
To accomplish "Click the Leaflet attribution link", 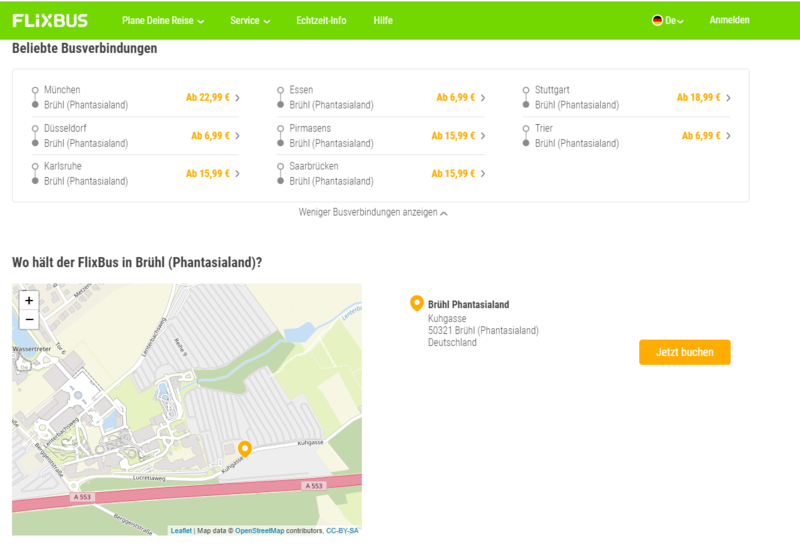I will coord(181,531).
